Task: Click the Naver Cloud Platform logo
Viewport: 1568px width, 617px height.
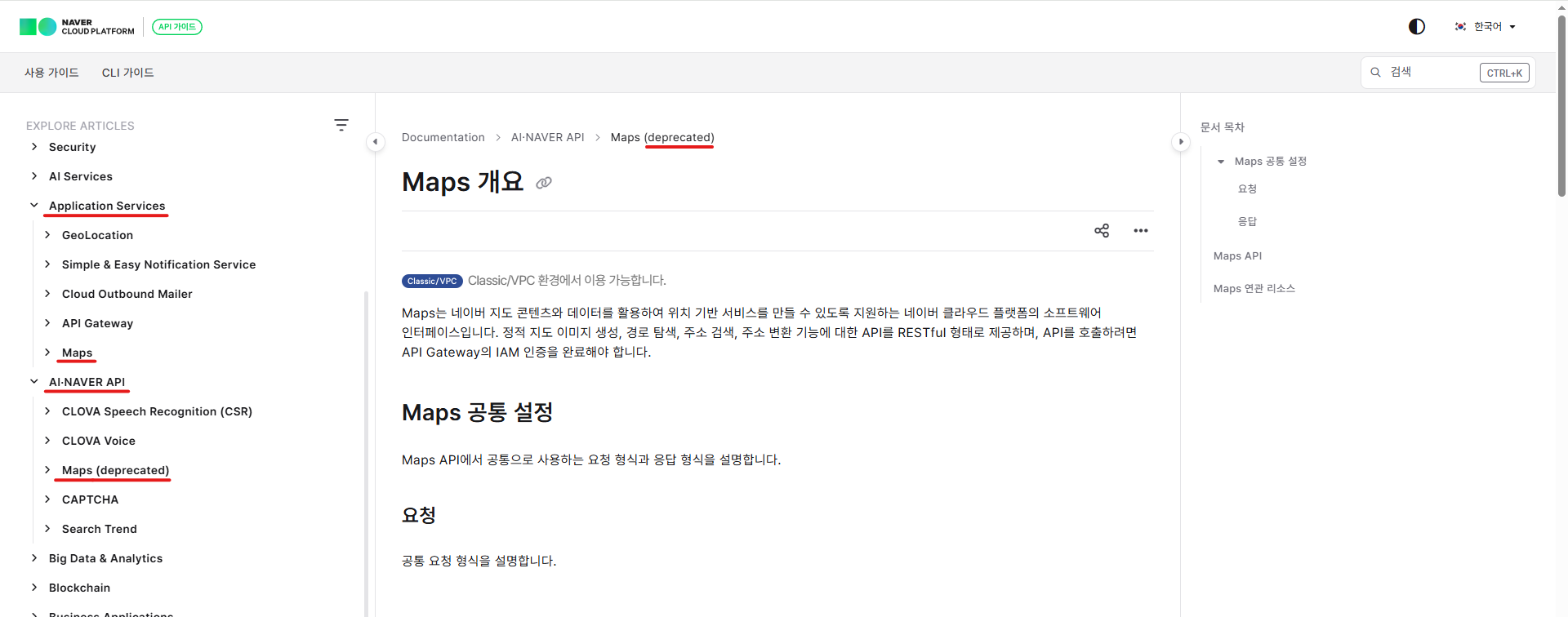Action: (77, 27)
